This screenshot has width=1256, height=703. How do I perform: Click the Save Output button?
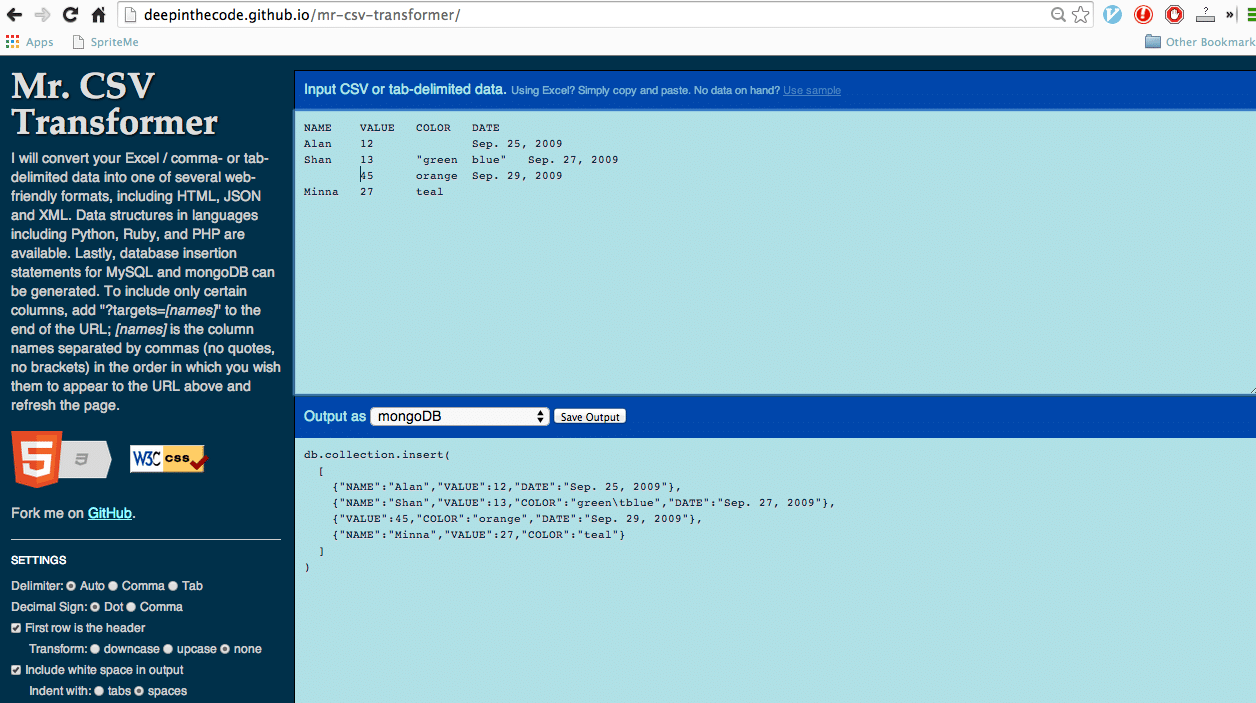(x=589, y=416)
